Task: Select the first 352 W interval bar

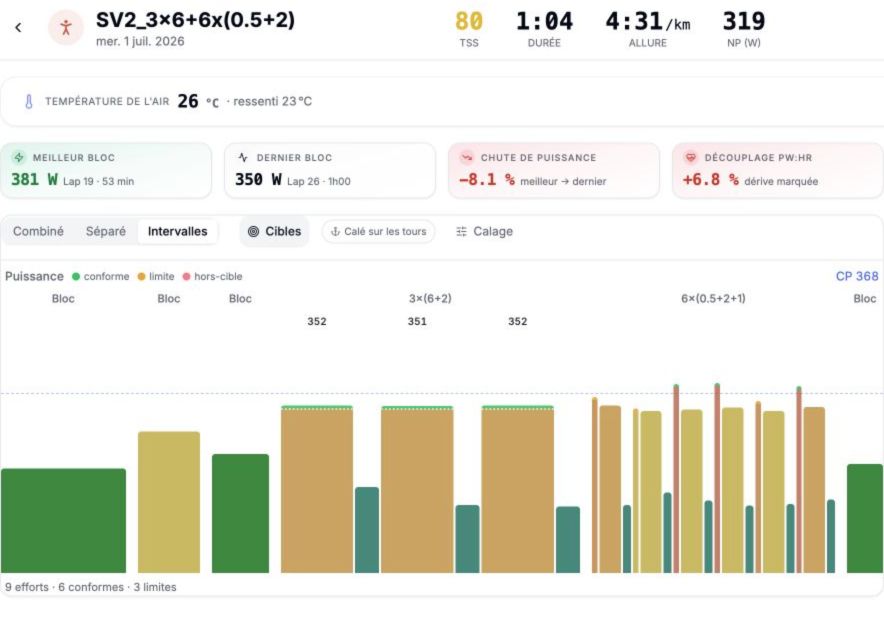Action: click(317, 489)
